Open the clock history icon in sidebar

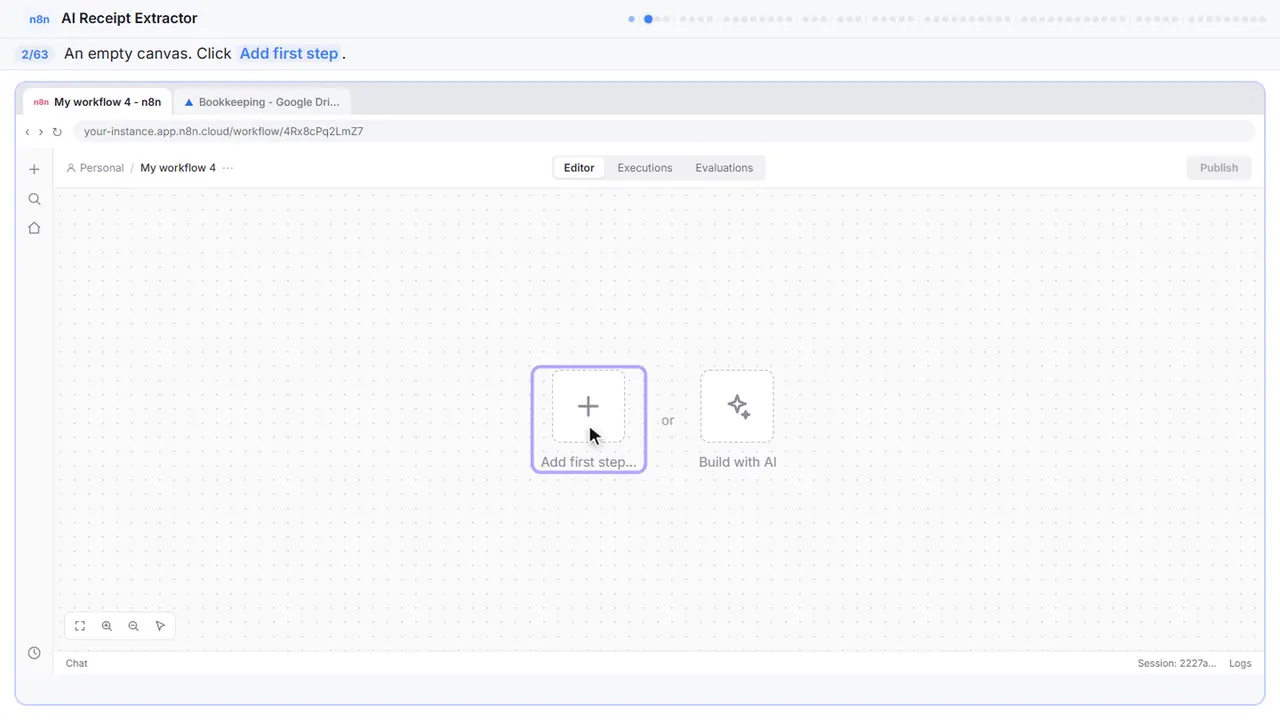[x=34, y=653]
